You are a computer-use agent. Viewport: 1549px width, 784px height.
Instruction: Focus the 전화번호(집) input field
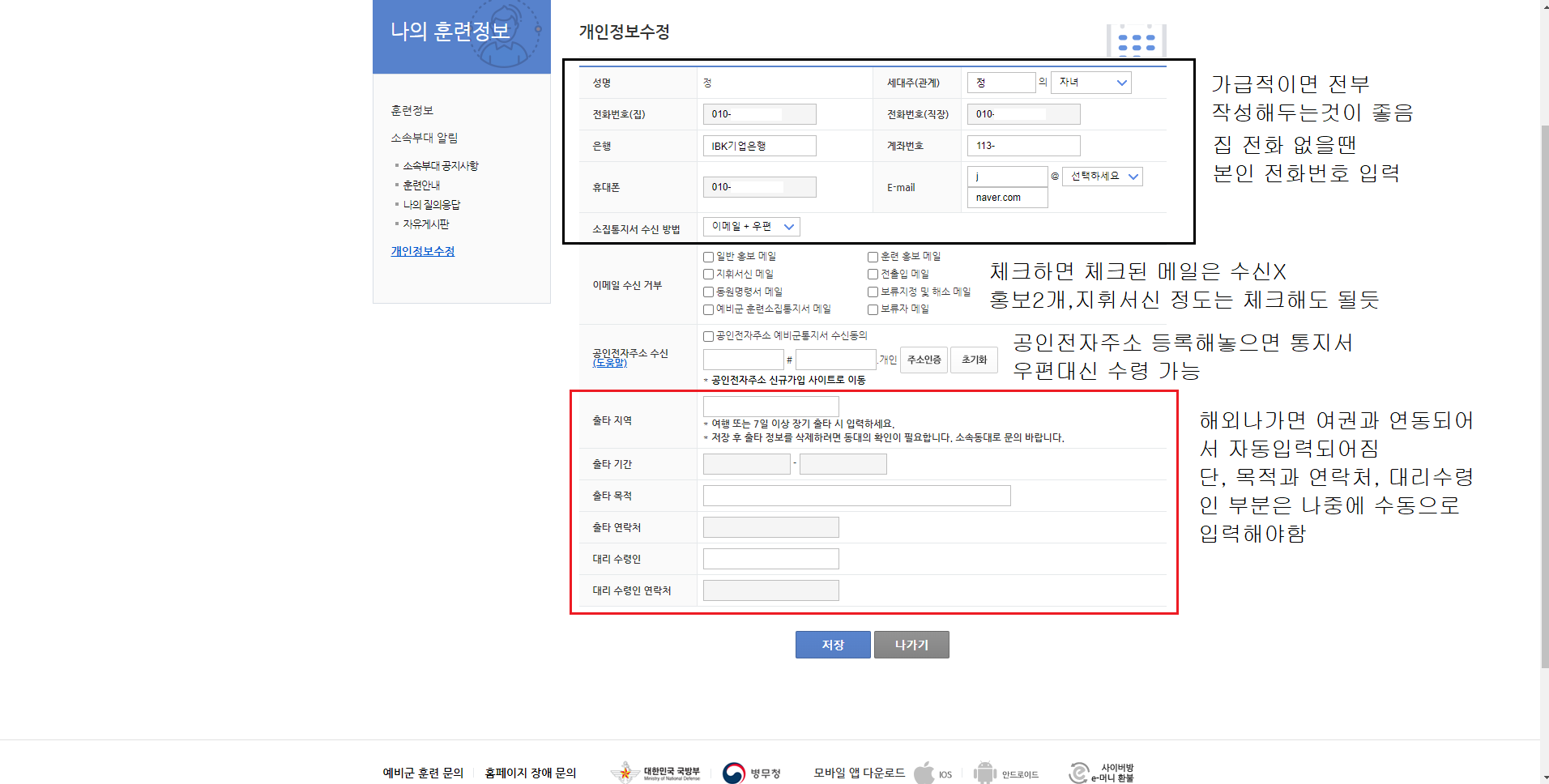pos(760,114)
